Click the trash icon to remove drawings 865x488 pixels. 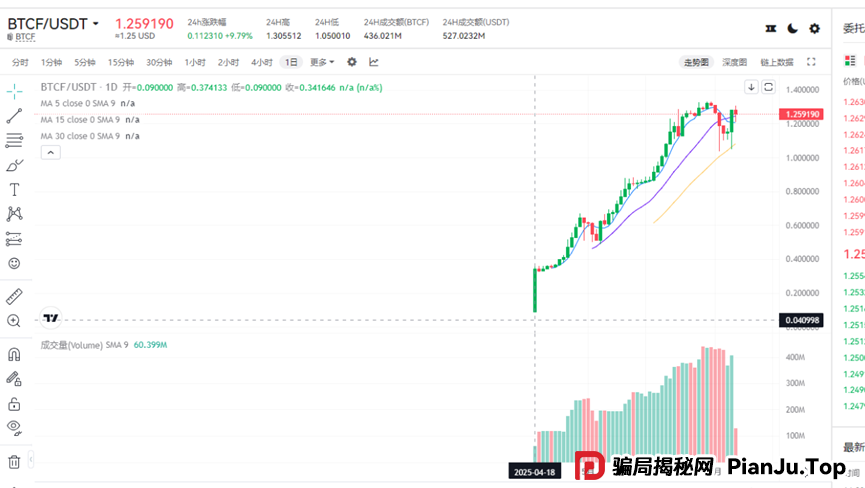[14, 461]
